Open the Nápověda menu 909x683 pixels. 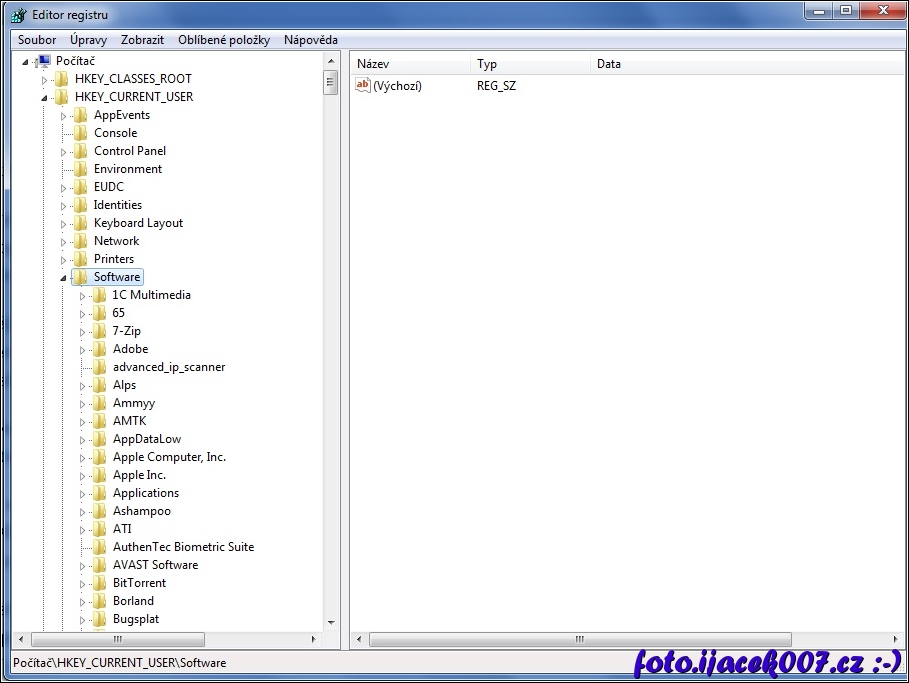(x=310, y=40)
